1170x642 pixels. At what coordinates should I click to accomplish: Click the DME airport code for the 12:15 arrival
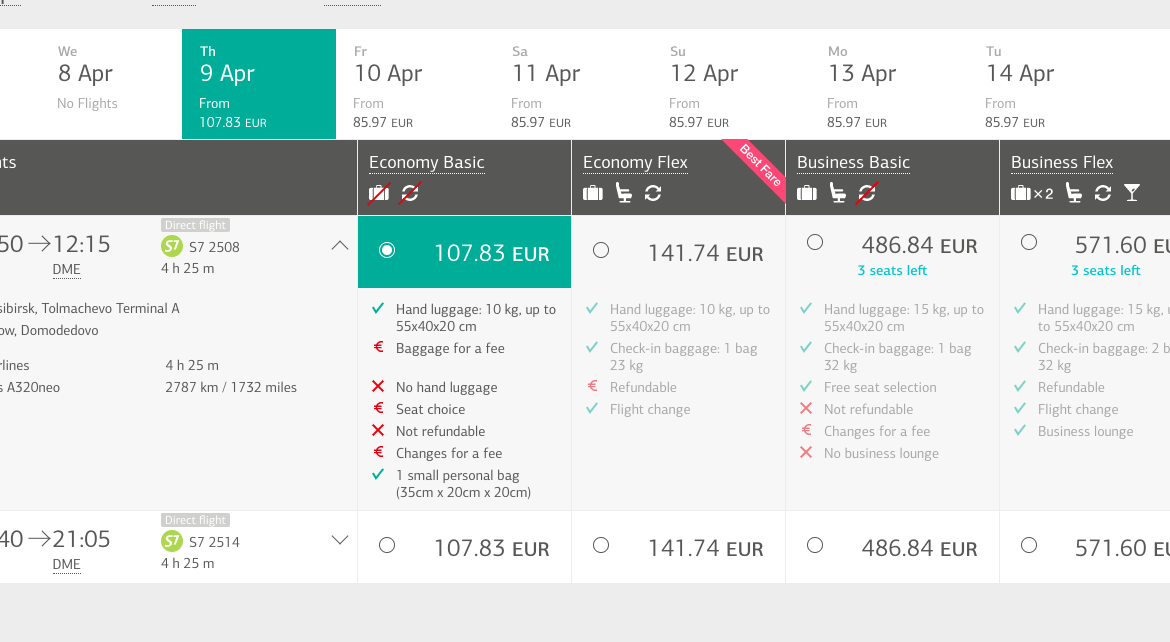coord(66,269)
